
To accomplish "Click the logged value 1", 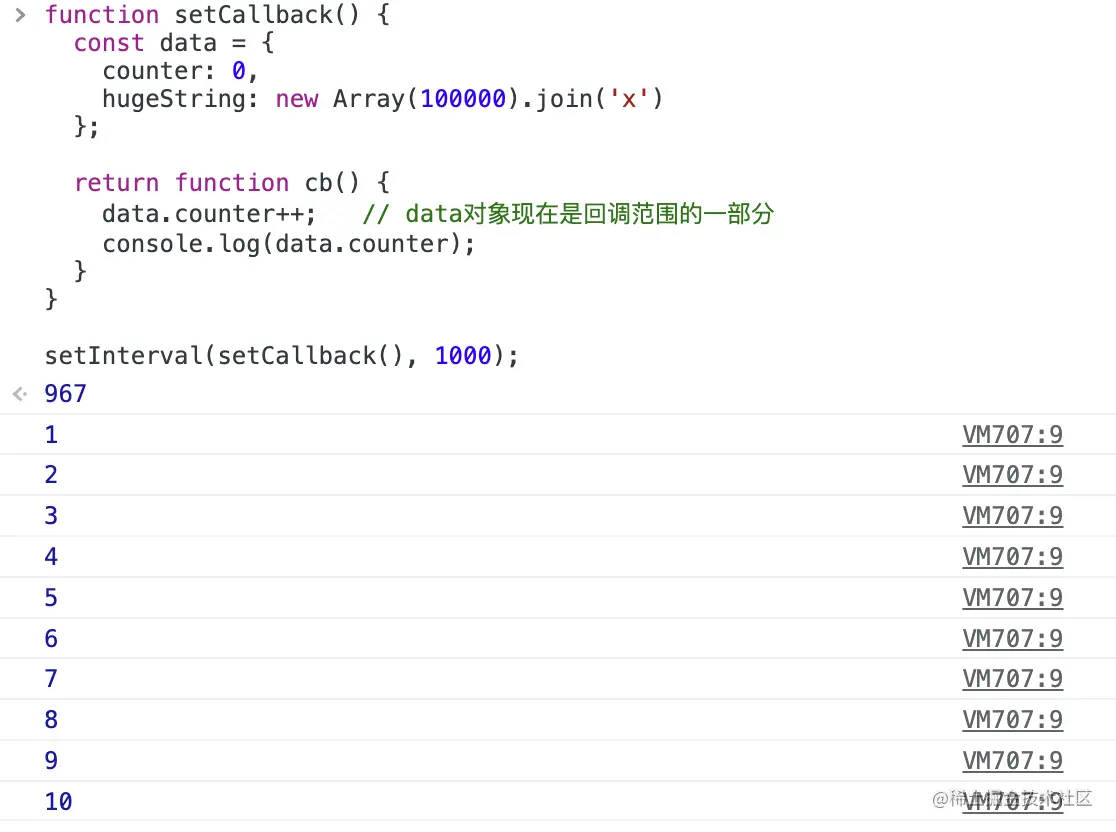I will point(51,435).
